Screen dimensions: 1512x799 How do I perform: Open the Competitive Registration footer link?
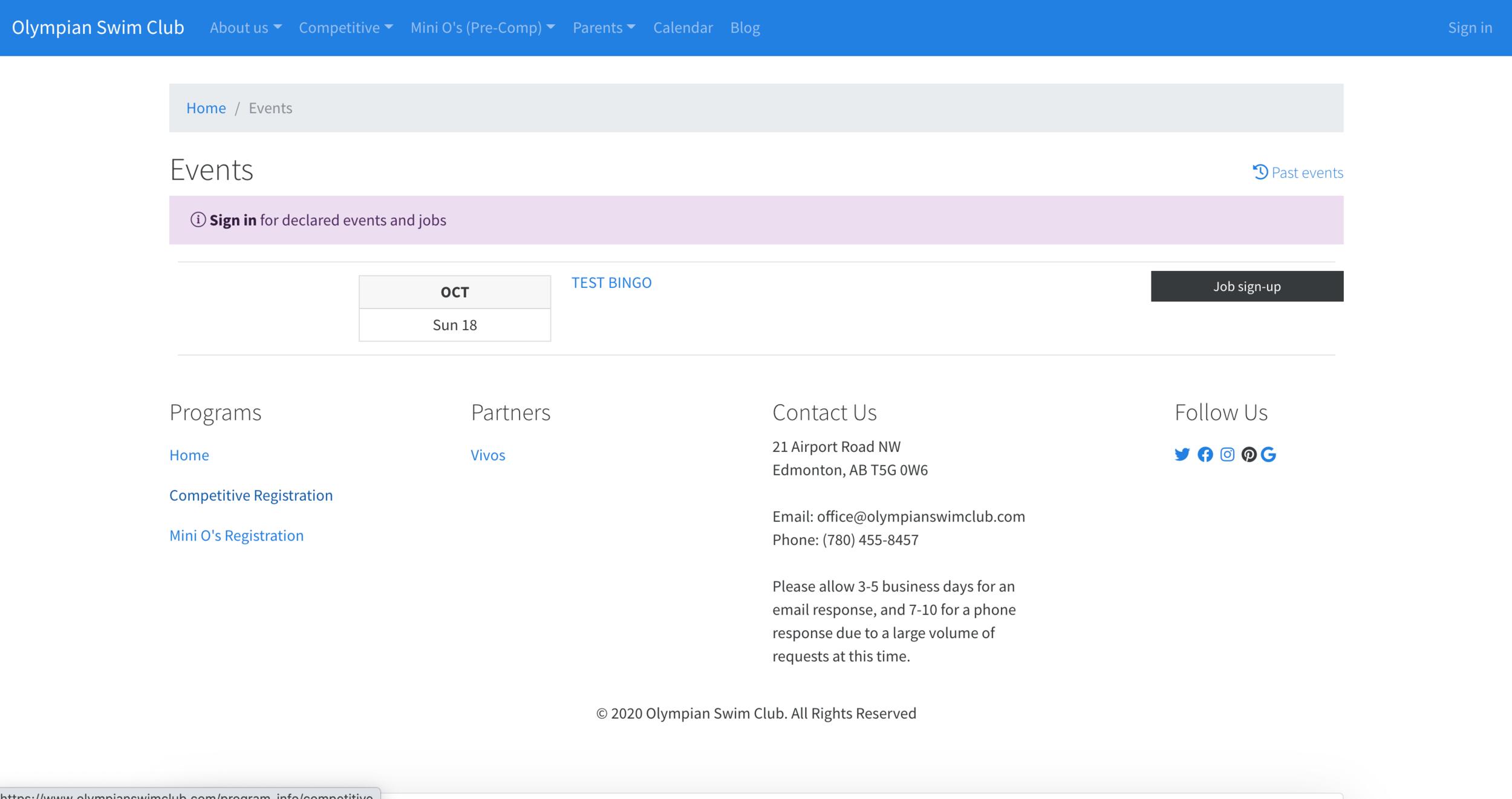tap(251, 495)
